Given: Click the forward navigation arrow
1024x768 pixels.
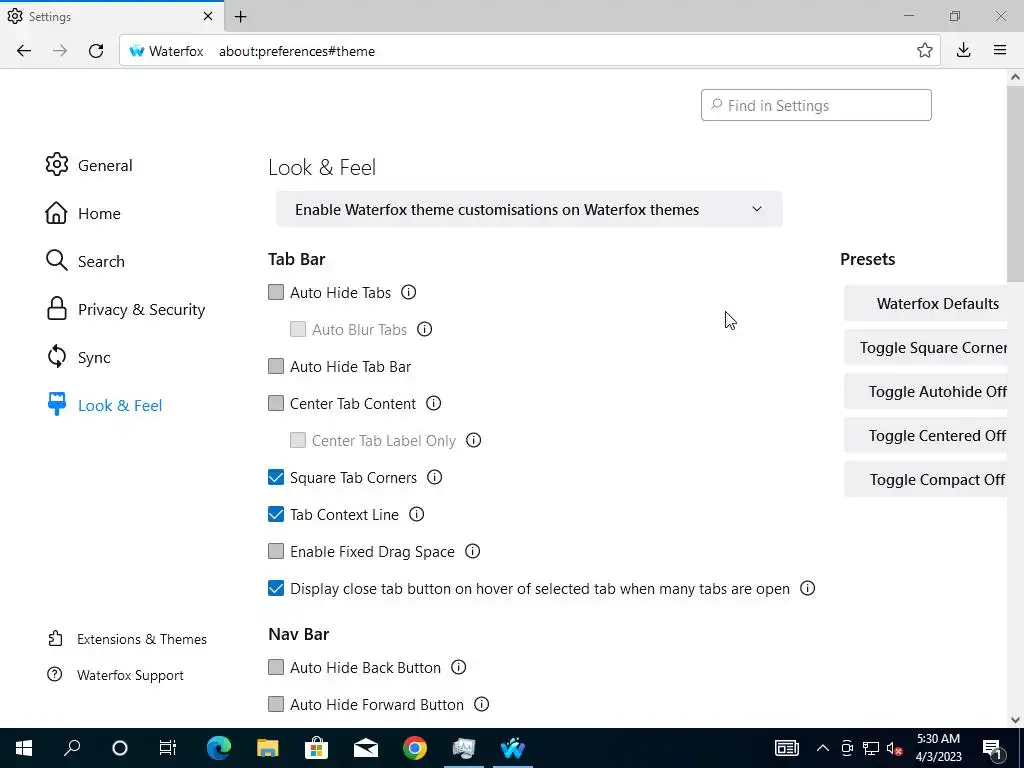Looking at the screenshot, I should (60, 51).
